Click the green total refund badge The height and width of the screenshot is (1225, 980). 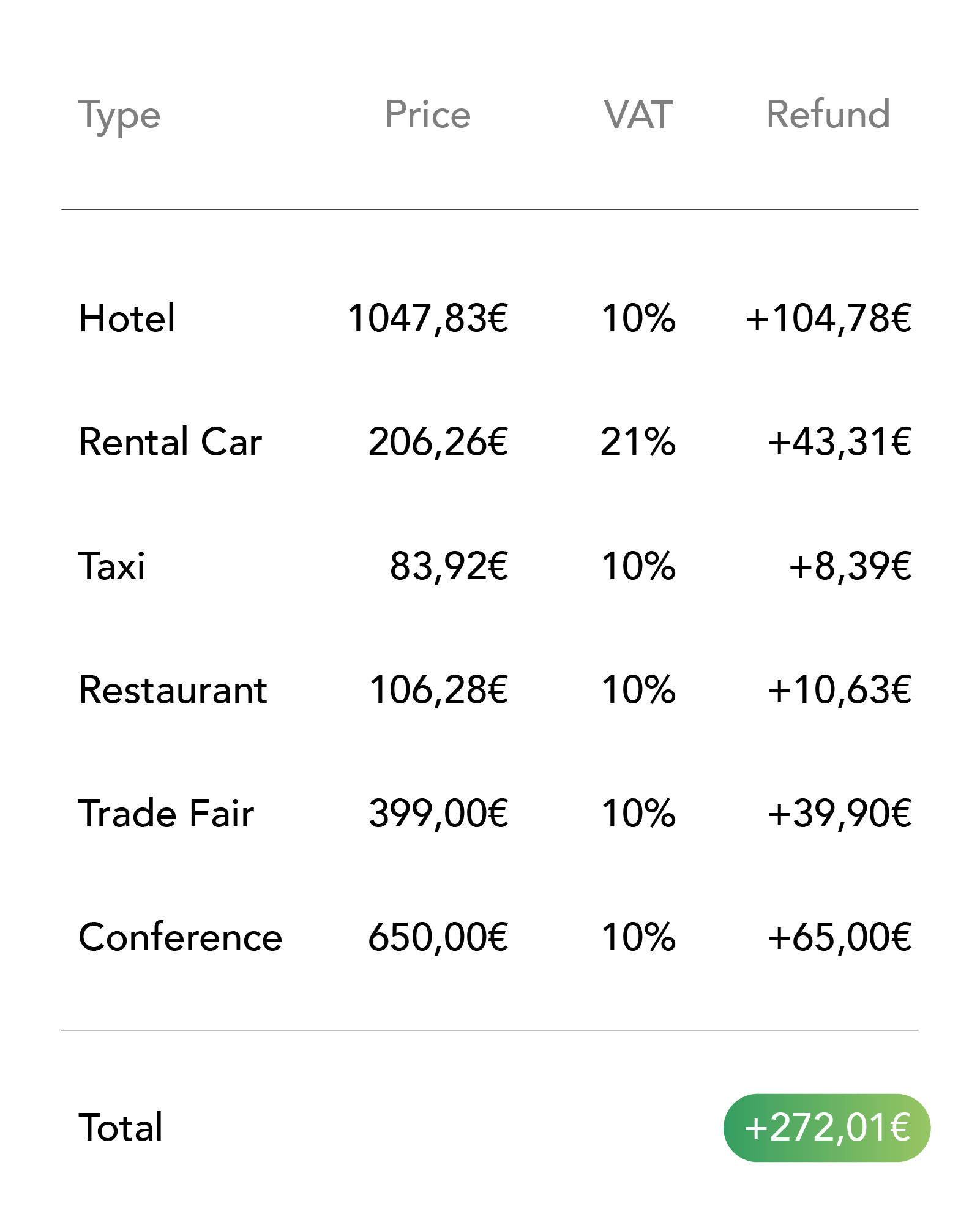coord(826,1128)
